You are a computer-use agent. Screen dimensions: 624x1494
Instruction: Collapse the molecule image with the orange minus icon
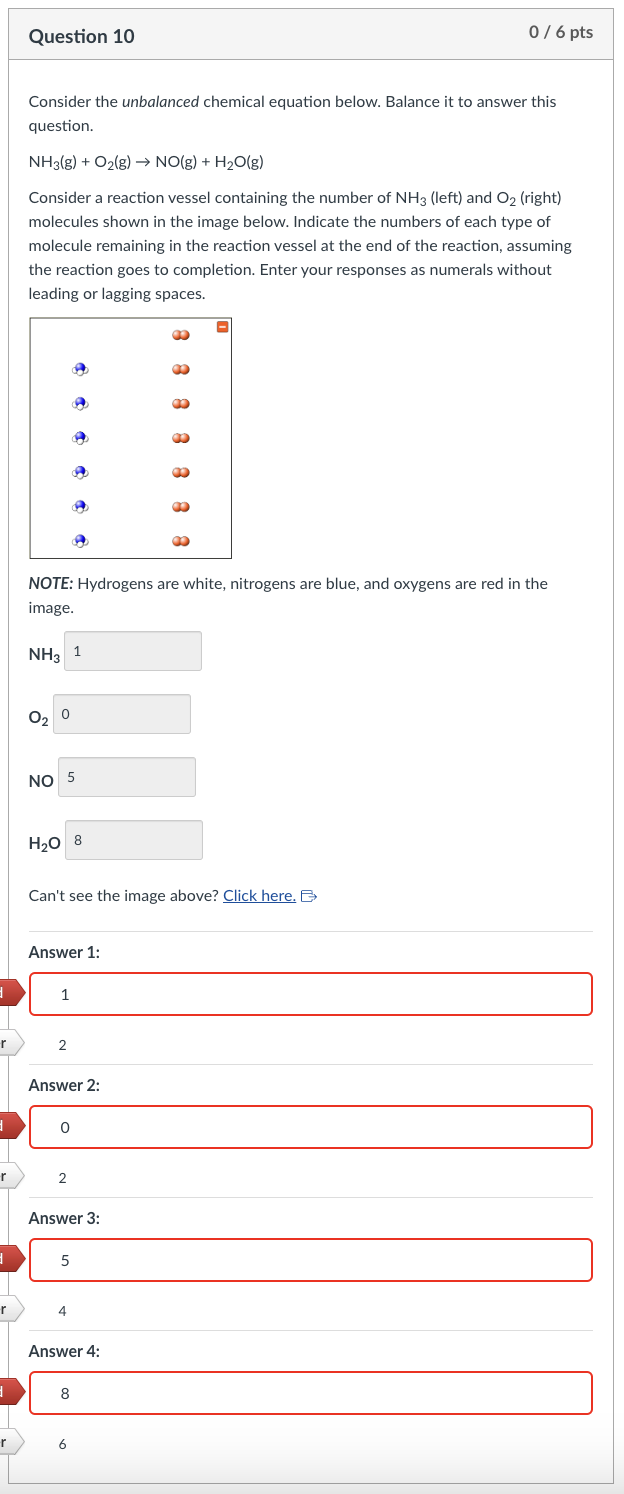[220, 324]
